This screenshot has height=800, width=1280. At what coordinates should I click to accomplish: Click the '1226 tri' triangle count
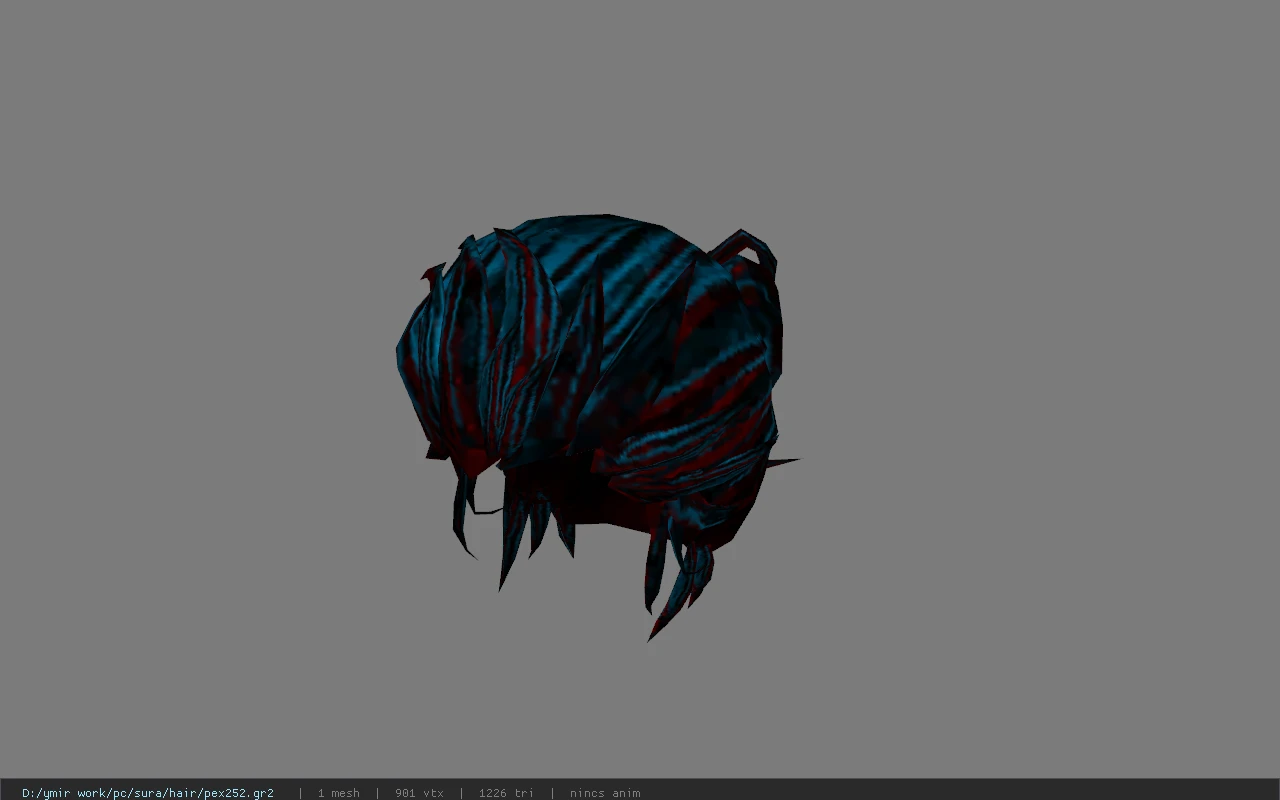pos(506,793)
